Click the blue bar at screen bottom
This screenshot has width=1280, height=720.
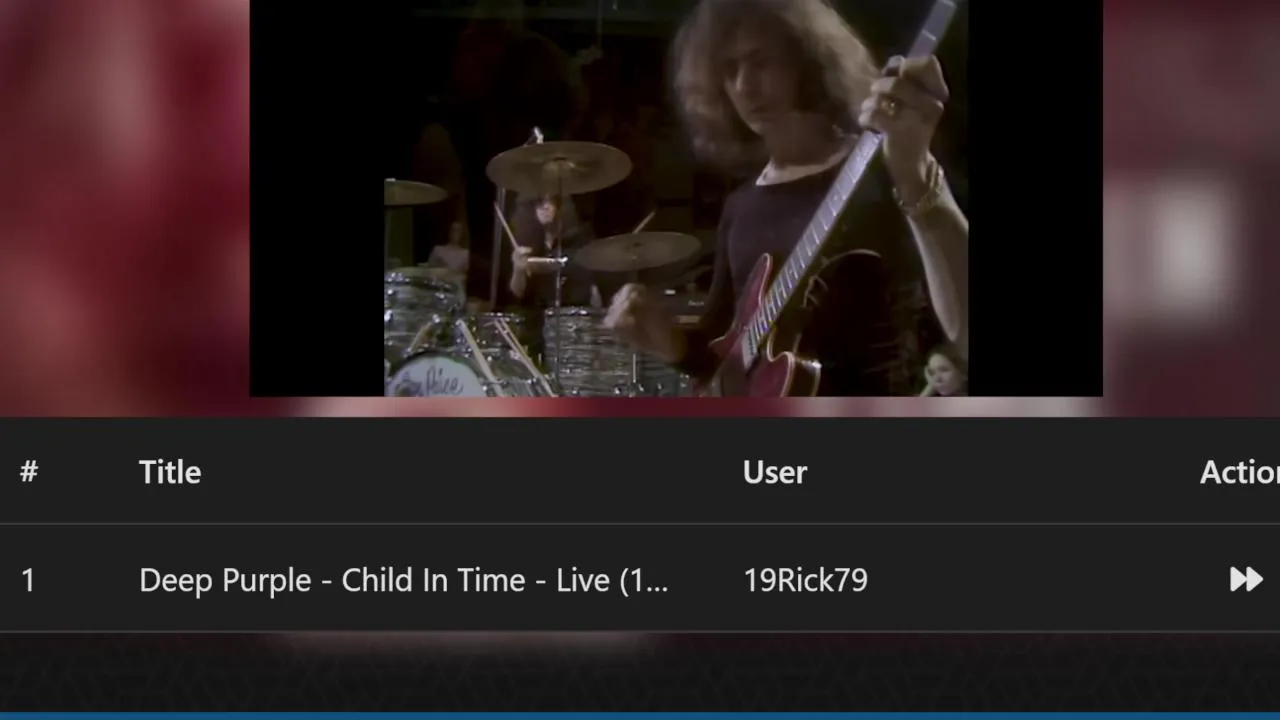(640, 716)
